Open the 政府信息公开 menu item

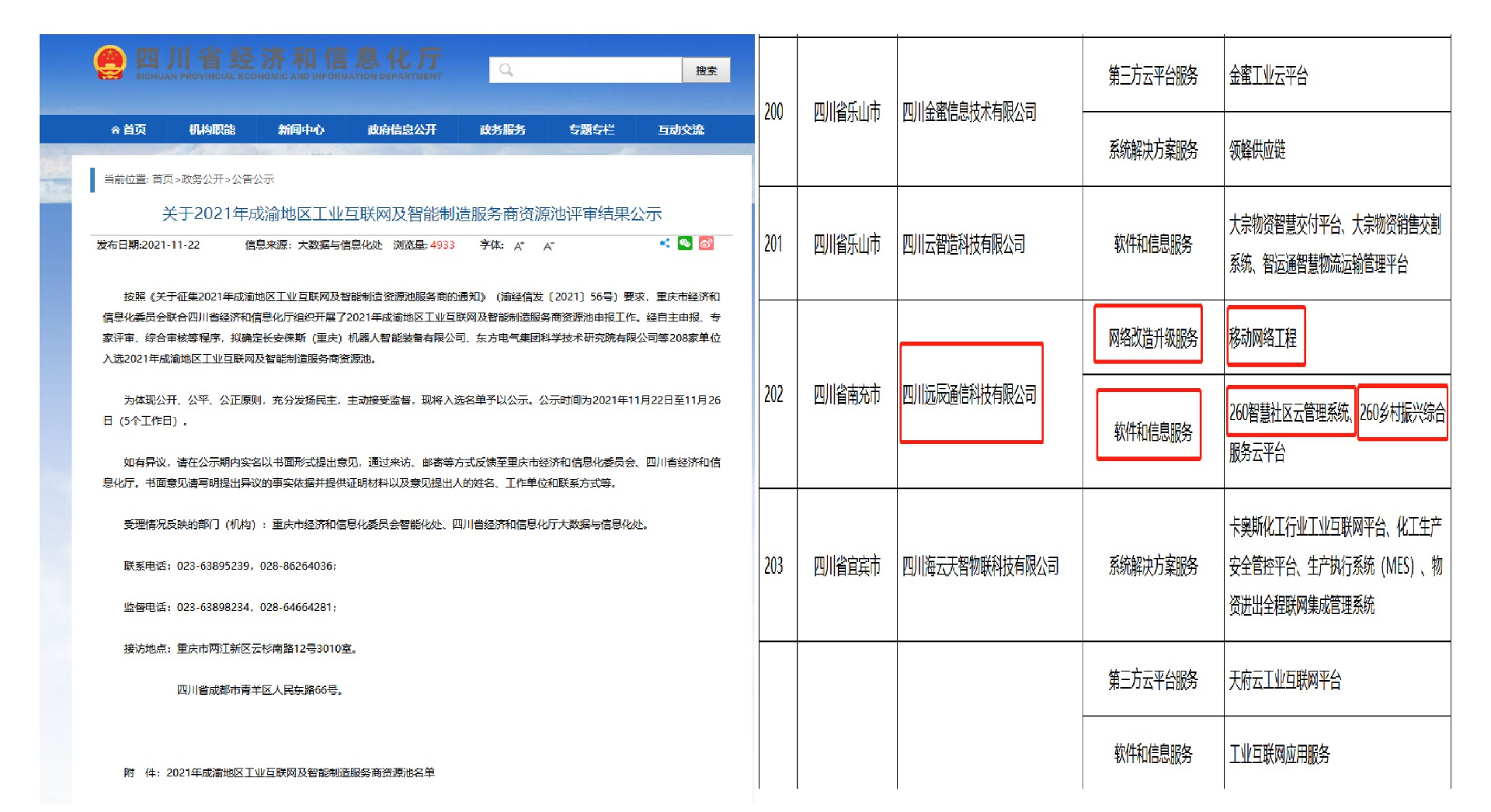click(x=401, y=130)
